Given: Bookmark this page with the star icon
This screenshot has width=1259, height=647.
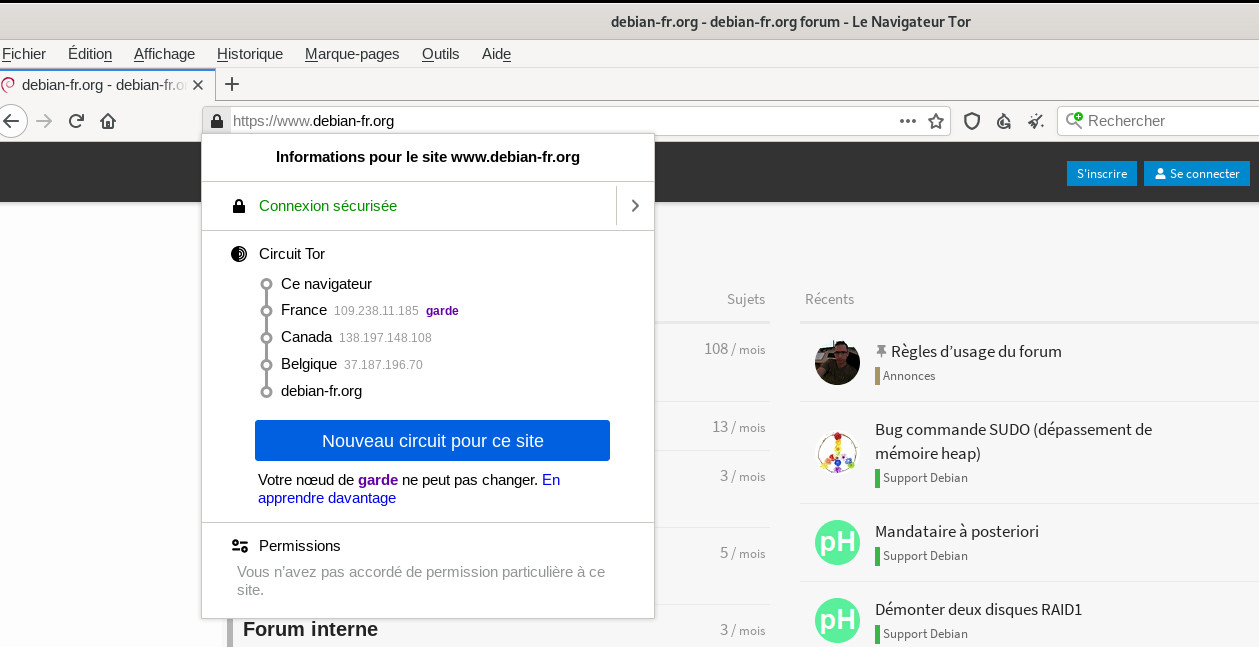Looking at the screenshot, I should (x=936, y=121).
